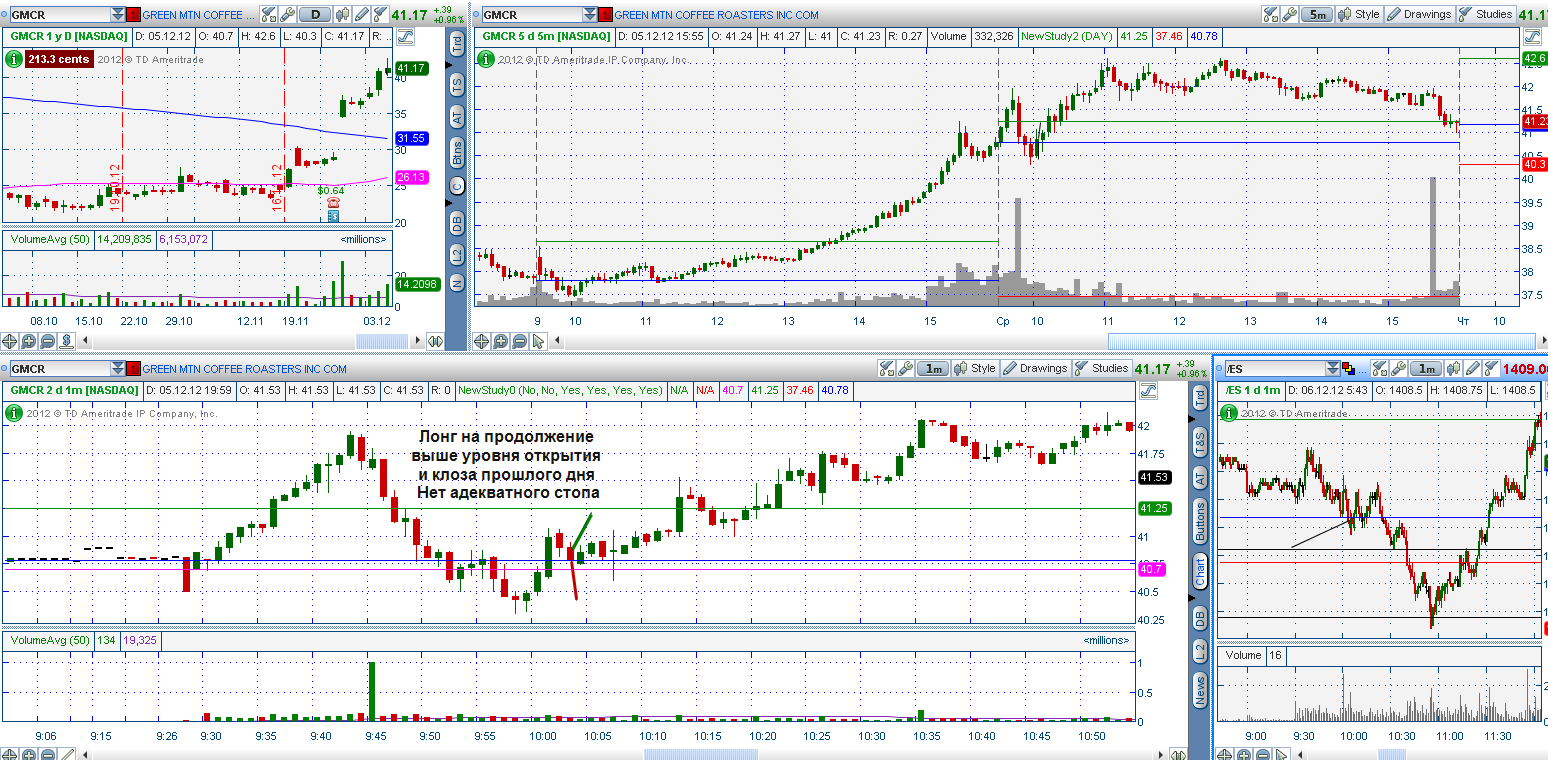
Task: Open the TS side tab of daily chart
Action: coord(457,84)
